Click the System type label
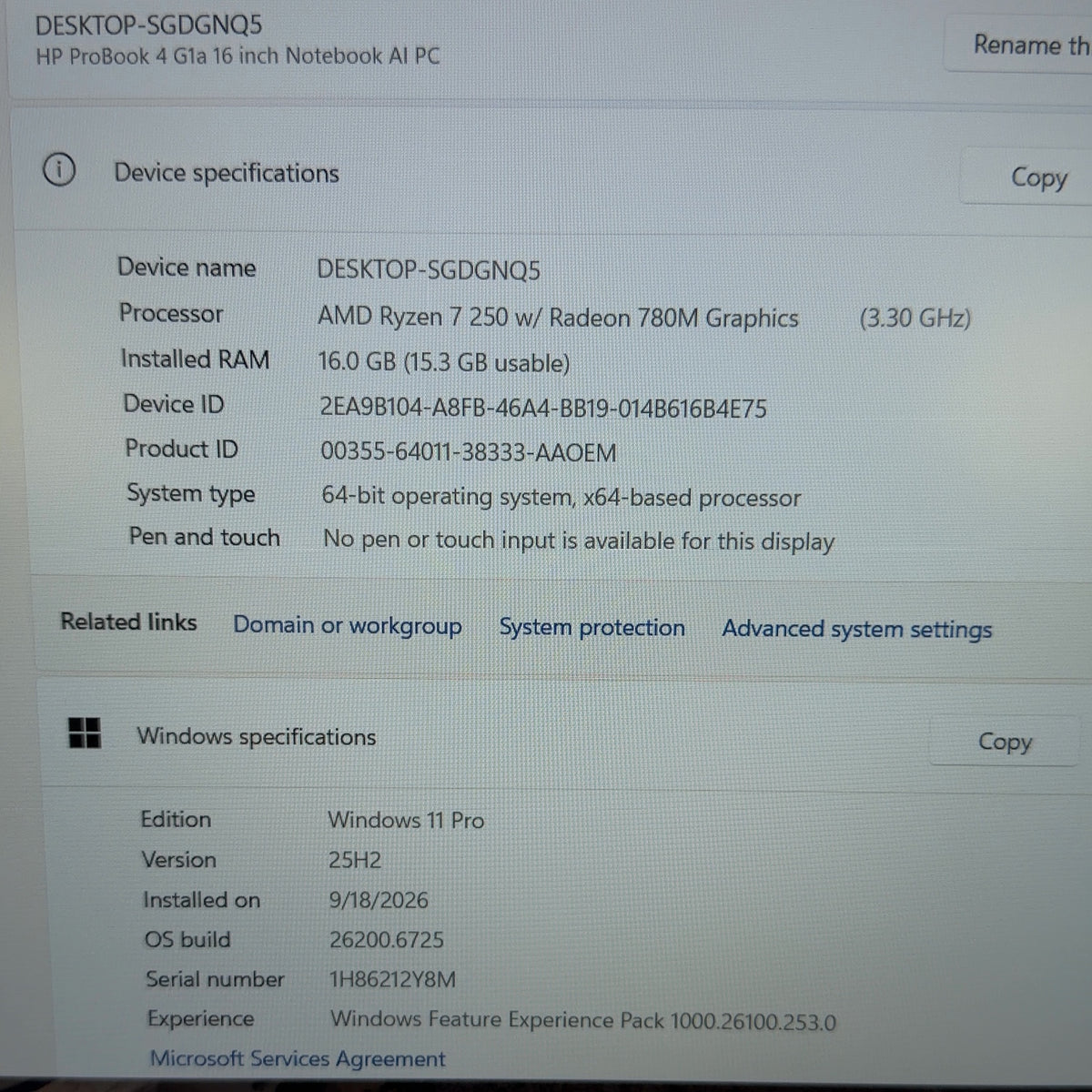 point(191,493)
